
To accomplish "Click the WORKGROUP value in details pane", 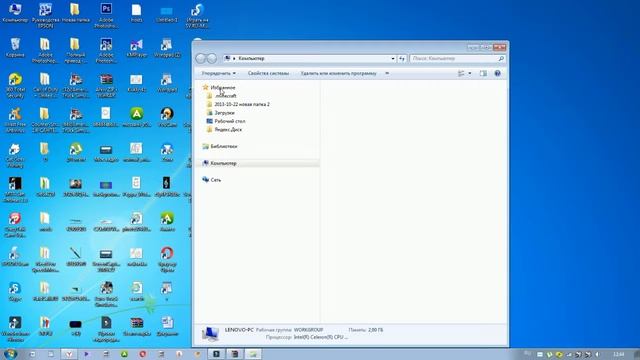I will coord(308,329).
